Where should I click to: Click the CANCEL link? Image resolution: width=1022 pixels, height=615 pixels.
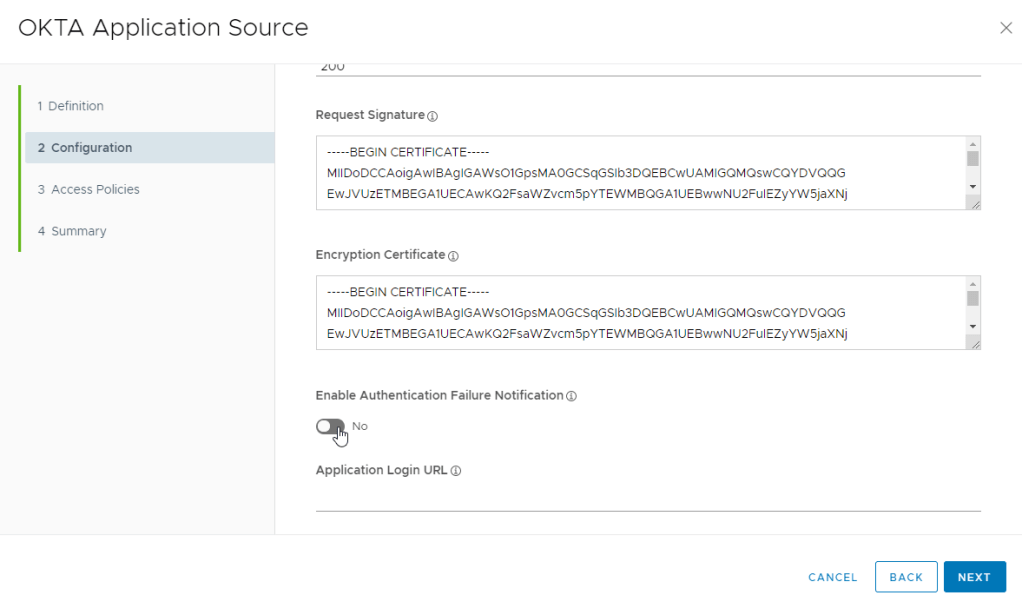click(x=833, y=577)
